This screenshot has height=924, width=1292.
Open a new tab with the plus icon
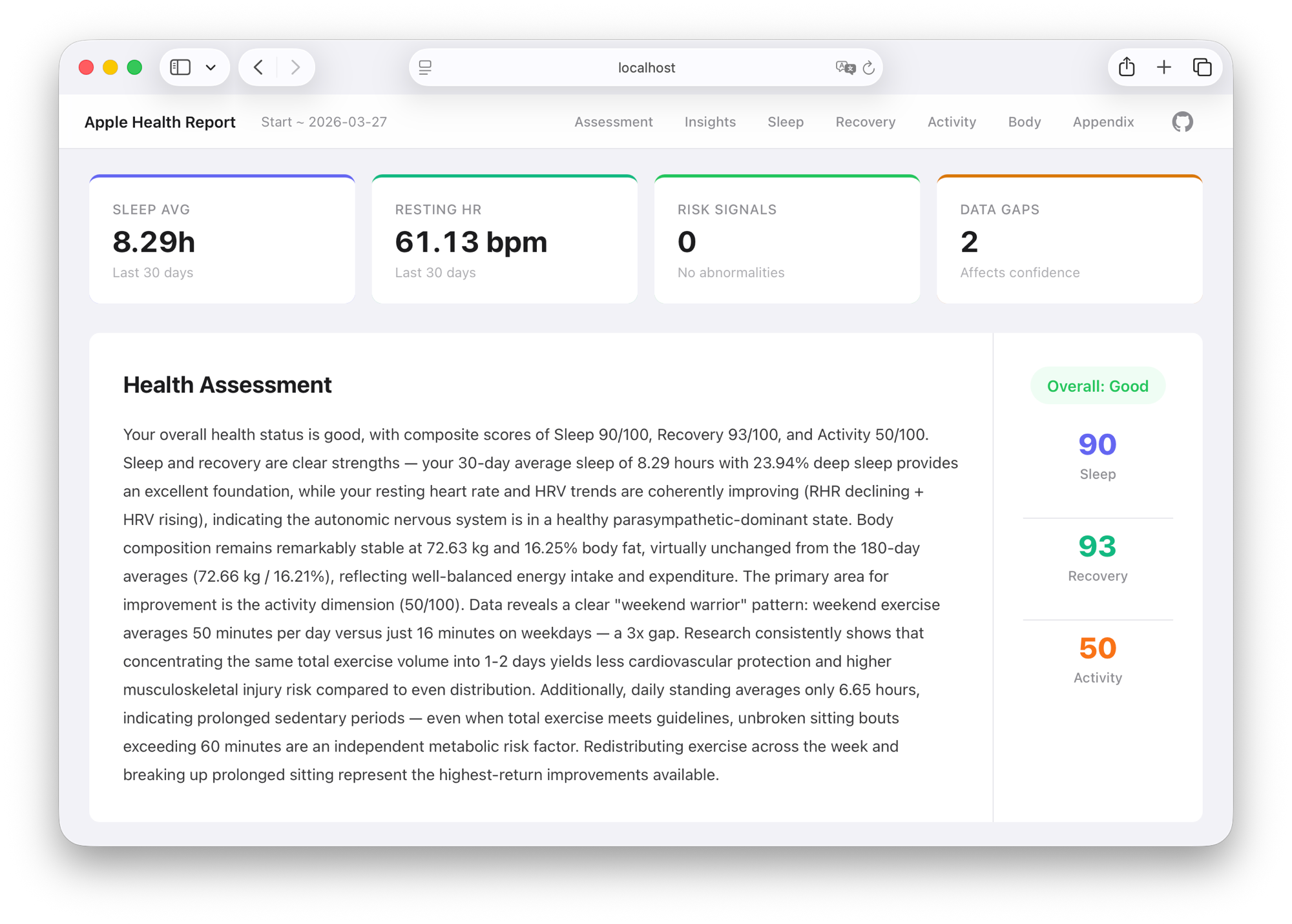1163,67
